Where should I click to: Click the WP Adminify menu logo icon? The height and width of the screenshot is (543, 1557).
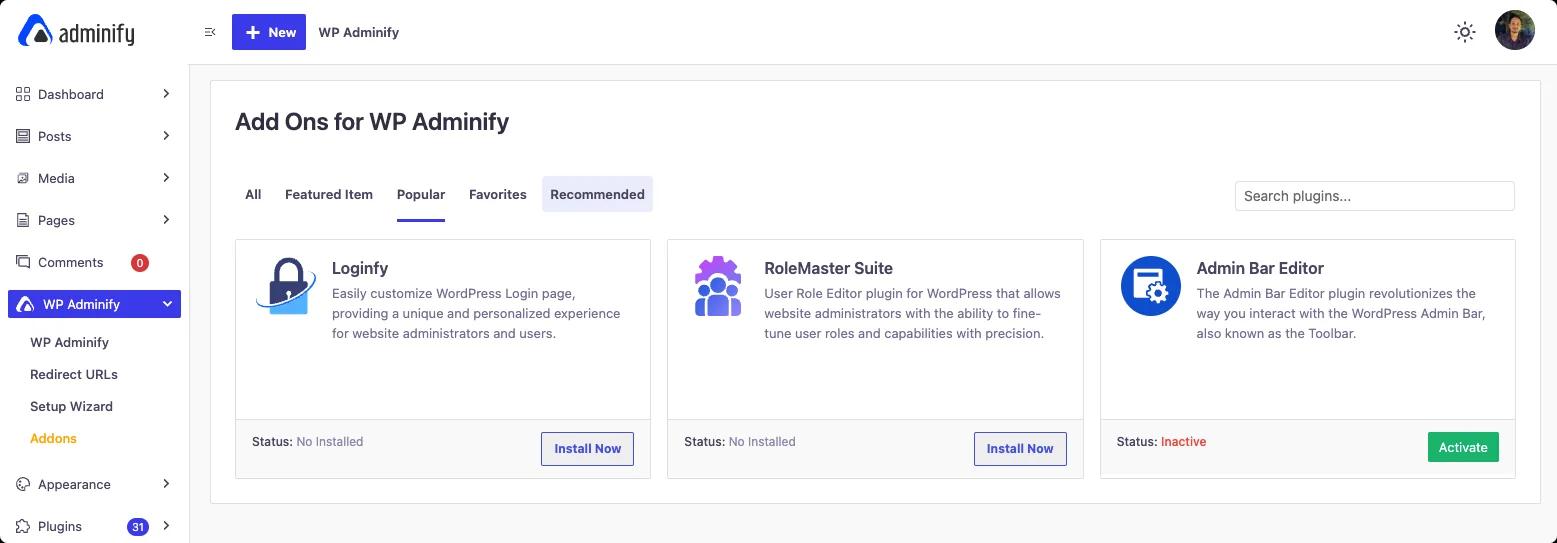tap(25, 304)
